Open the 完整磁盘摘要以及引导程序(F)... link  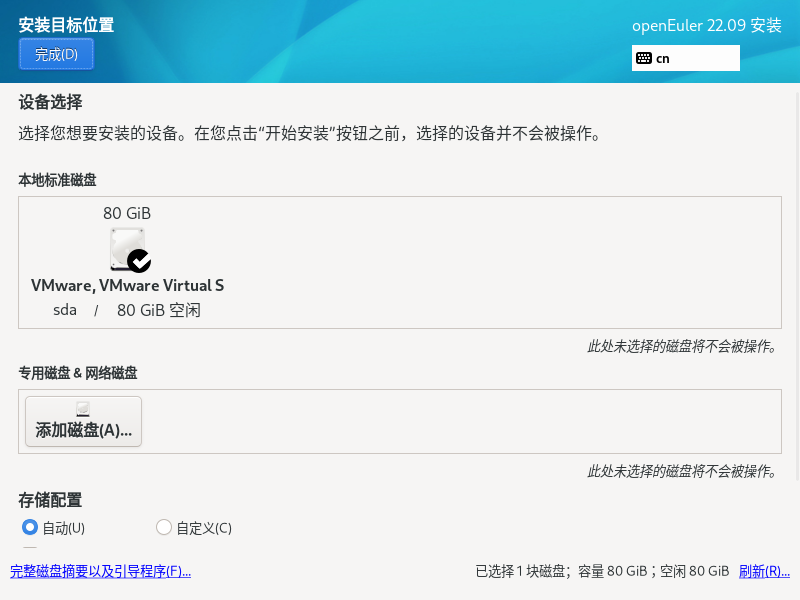point(101,571)
